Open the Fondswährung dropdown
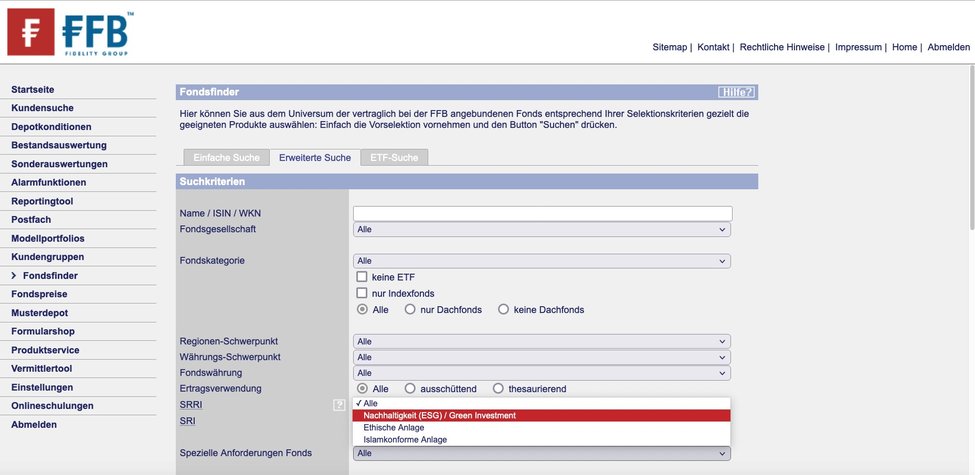 pos(542,373)
